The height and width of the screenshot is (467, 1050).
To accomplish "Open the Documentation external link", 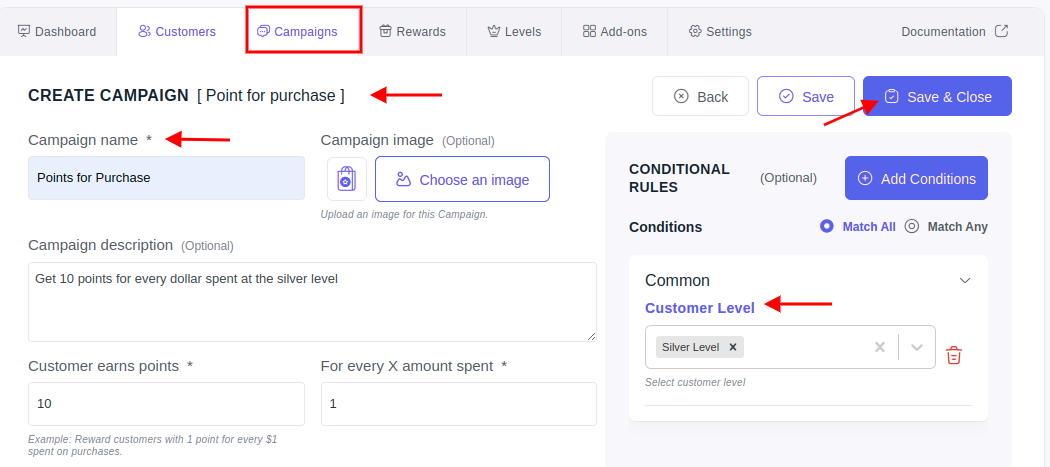I will [x=954, y=31].
